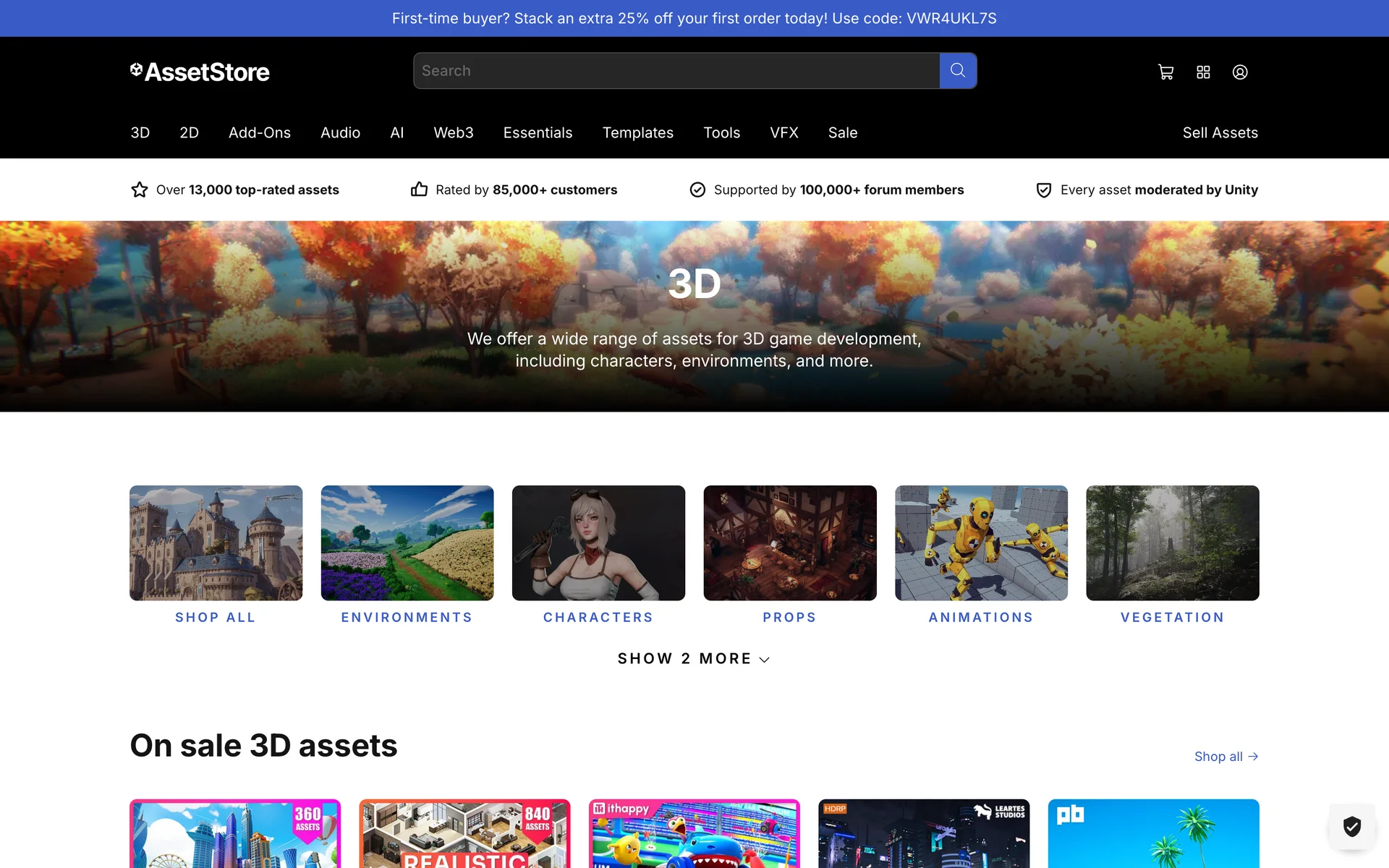Click the thumbs-up icon beside customer ratings
The width and height of the screenshot is (1389, 868).
point(419,190)
